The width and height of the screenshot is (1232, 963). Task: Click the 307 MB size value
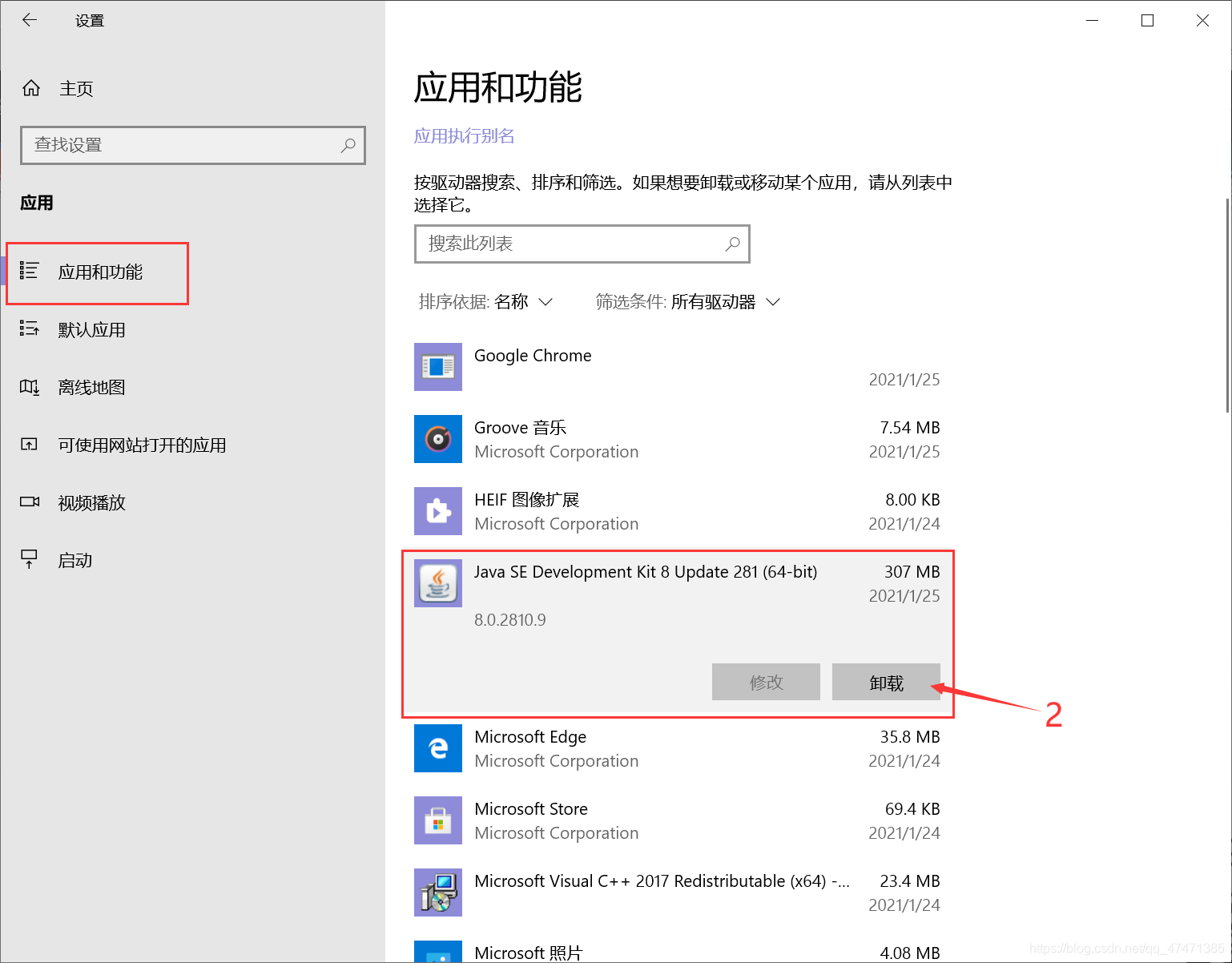point(912,572)
